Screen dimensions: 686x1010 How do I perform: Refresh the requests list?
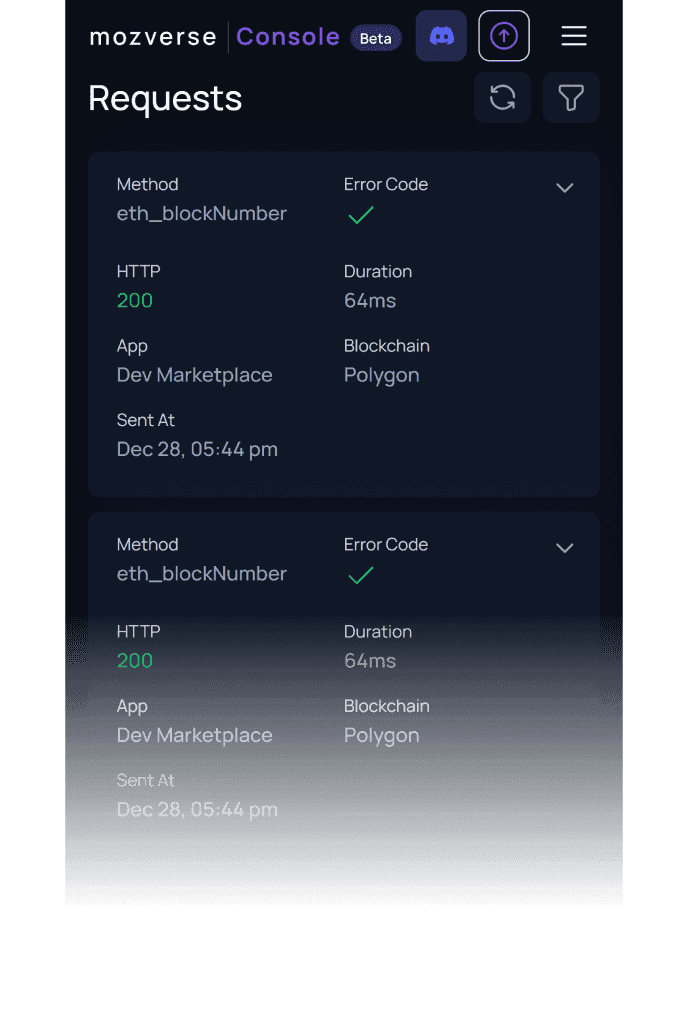502,98
